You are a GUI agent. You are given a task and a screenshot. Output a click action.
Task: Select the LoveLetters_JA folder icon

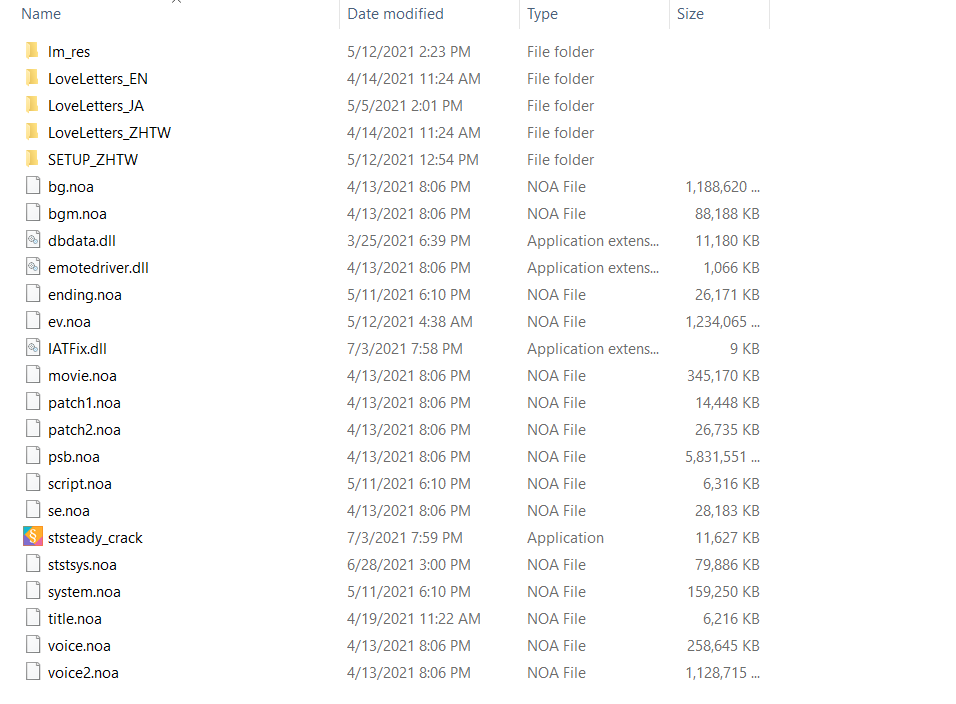(x=33, y=104)
